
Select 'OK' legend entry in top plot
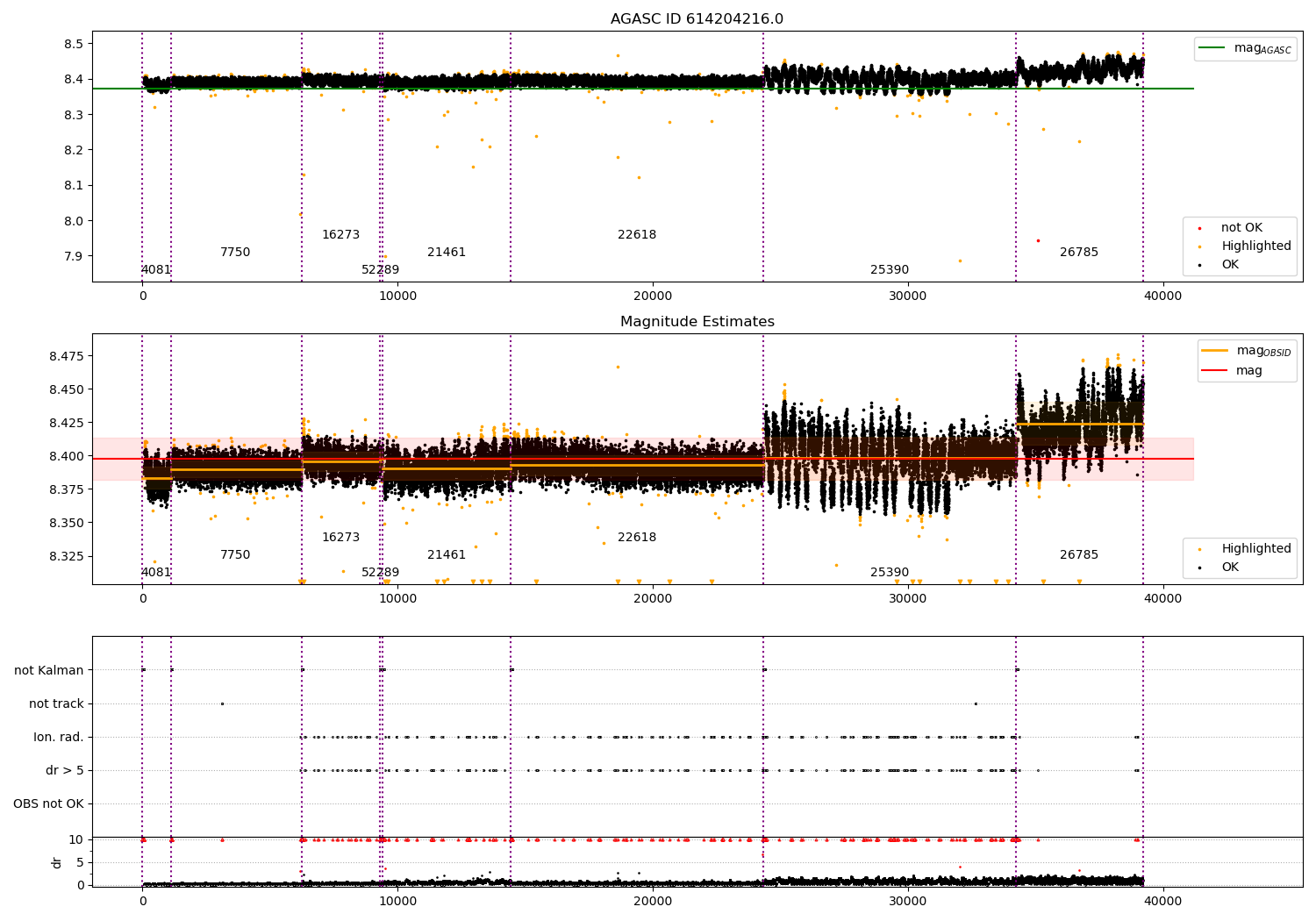[x=1219, y=265]
